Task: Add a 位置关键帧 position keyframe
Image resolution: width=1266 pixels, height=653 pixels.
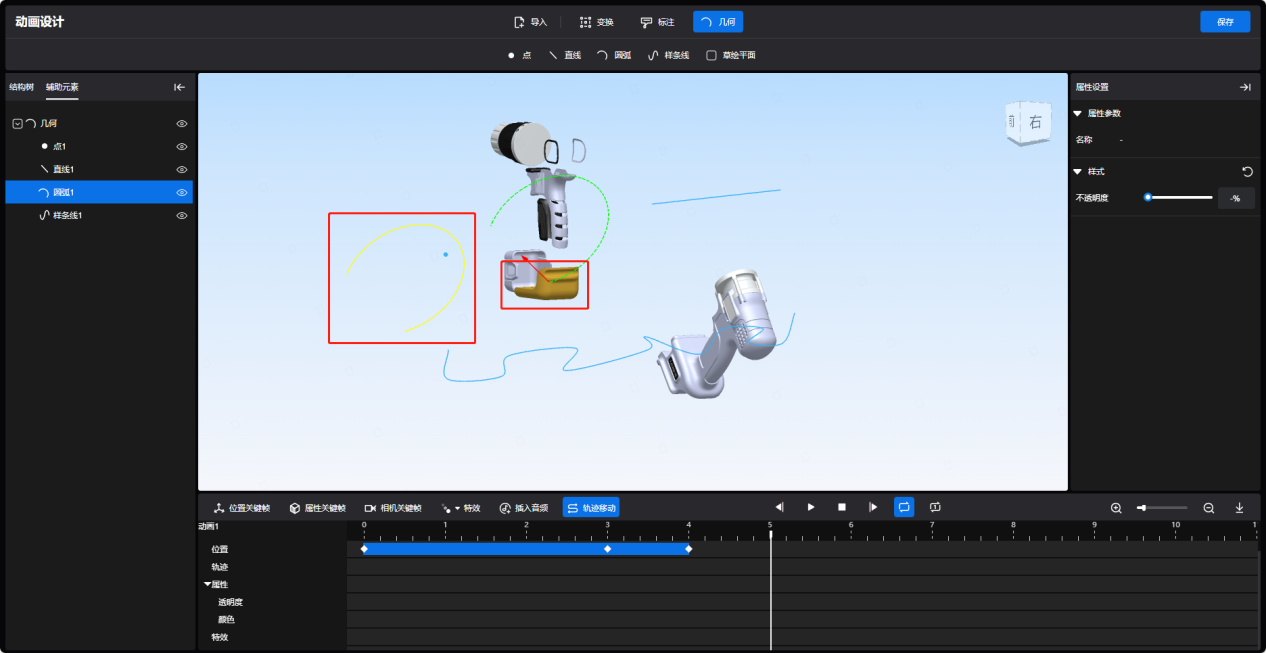Action: (242, 508)
